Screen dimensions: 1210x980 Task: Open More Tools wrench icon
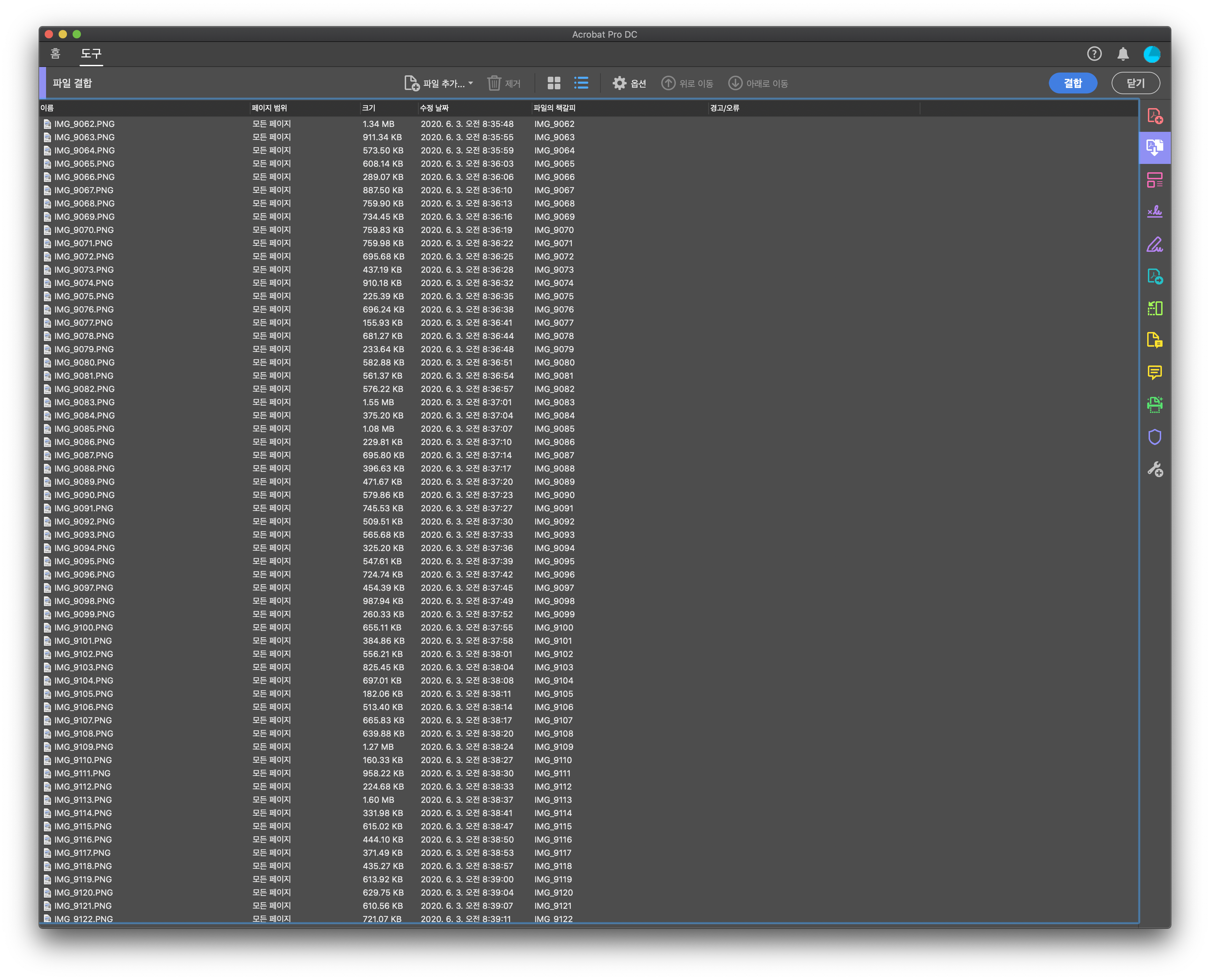pyautogui.click(x=1154, y=469)
